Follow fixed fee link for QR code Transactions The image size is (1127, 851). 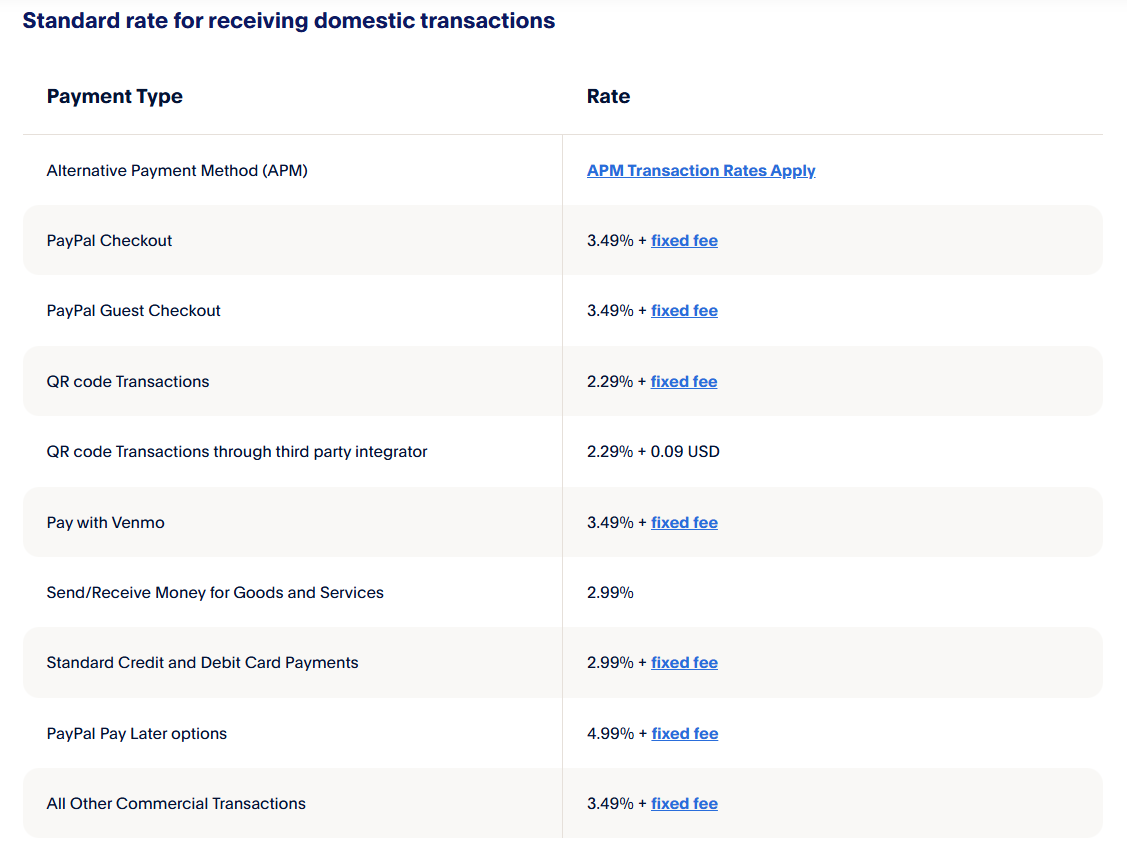coord(684,382)
